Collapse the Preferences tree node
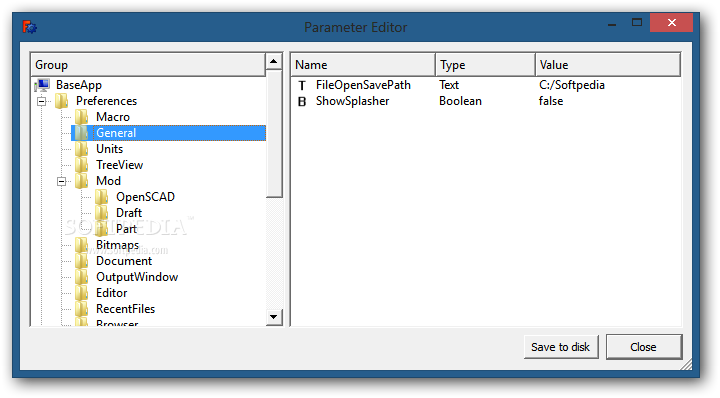Viewport: 720px width, 398px height. click(42, 101)
